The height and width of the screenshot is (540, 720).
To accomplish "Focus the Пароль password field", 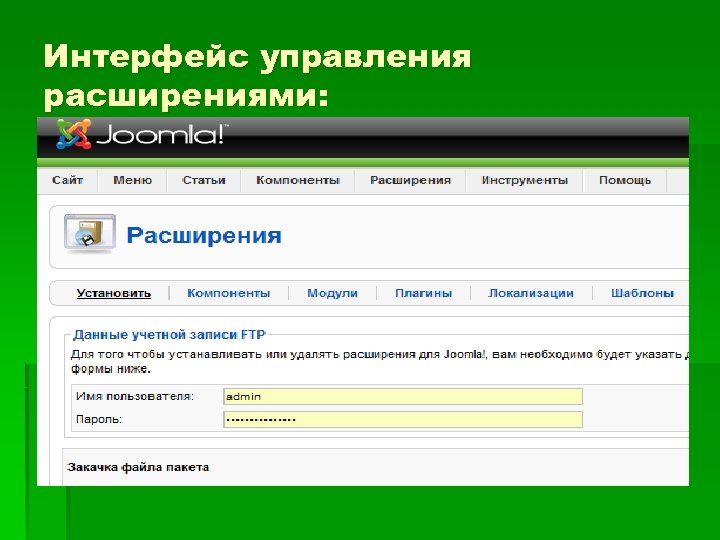I will pyautogui.click(x=403, y=419).
